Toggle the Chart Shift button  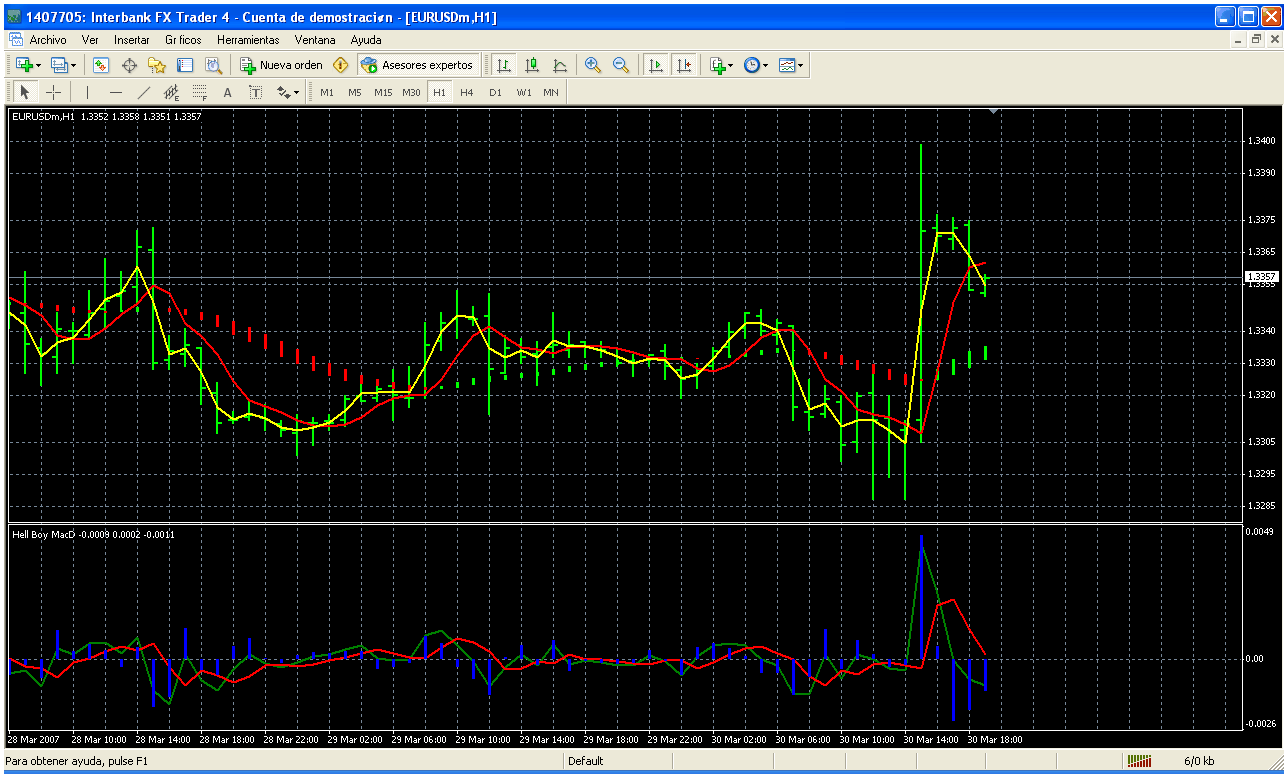pyautogui.click(x=684, y=65)
